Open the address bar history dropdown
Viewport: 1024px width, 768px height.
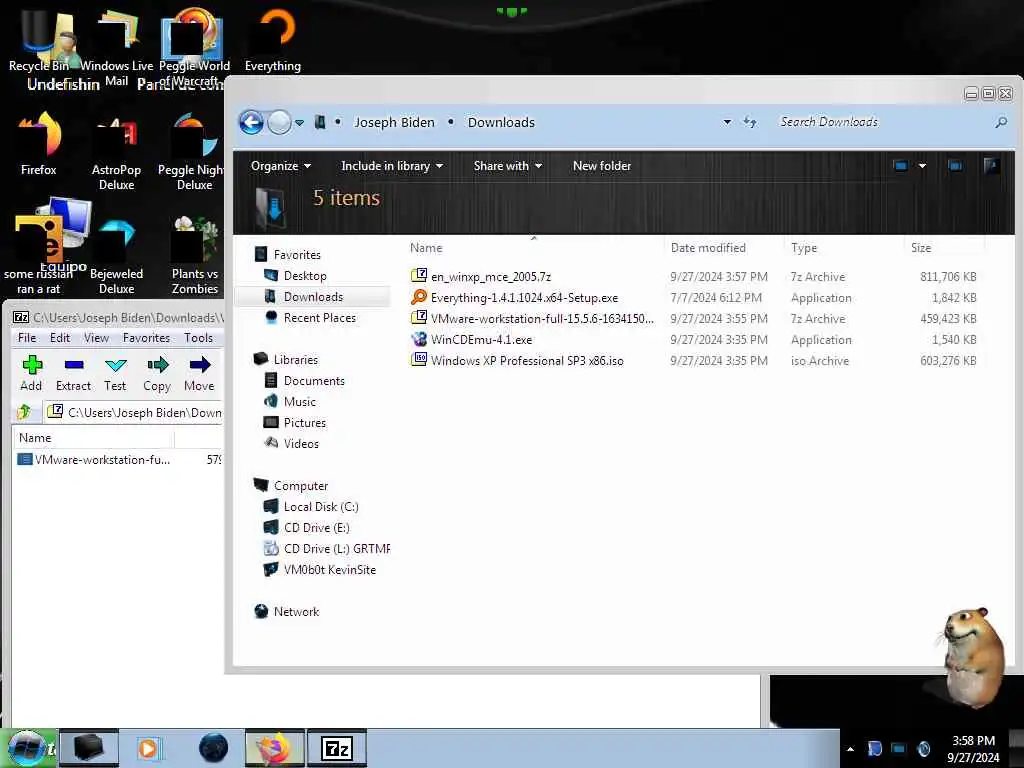727,122
